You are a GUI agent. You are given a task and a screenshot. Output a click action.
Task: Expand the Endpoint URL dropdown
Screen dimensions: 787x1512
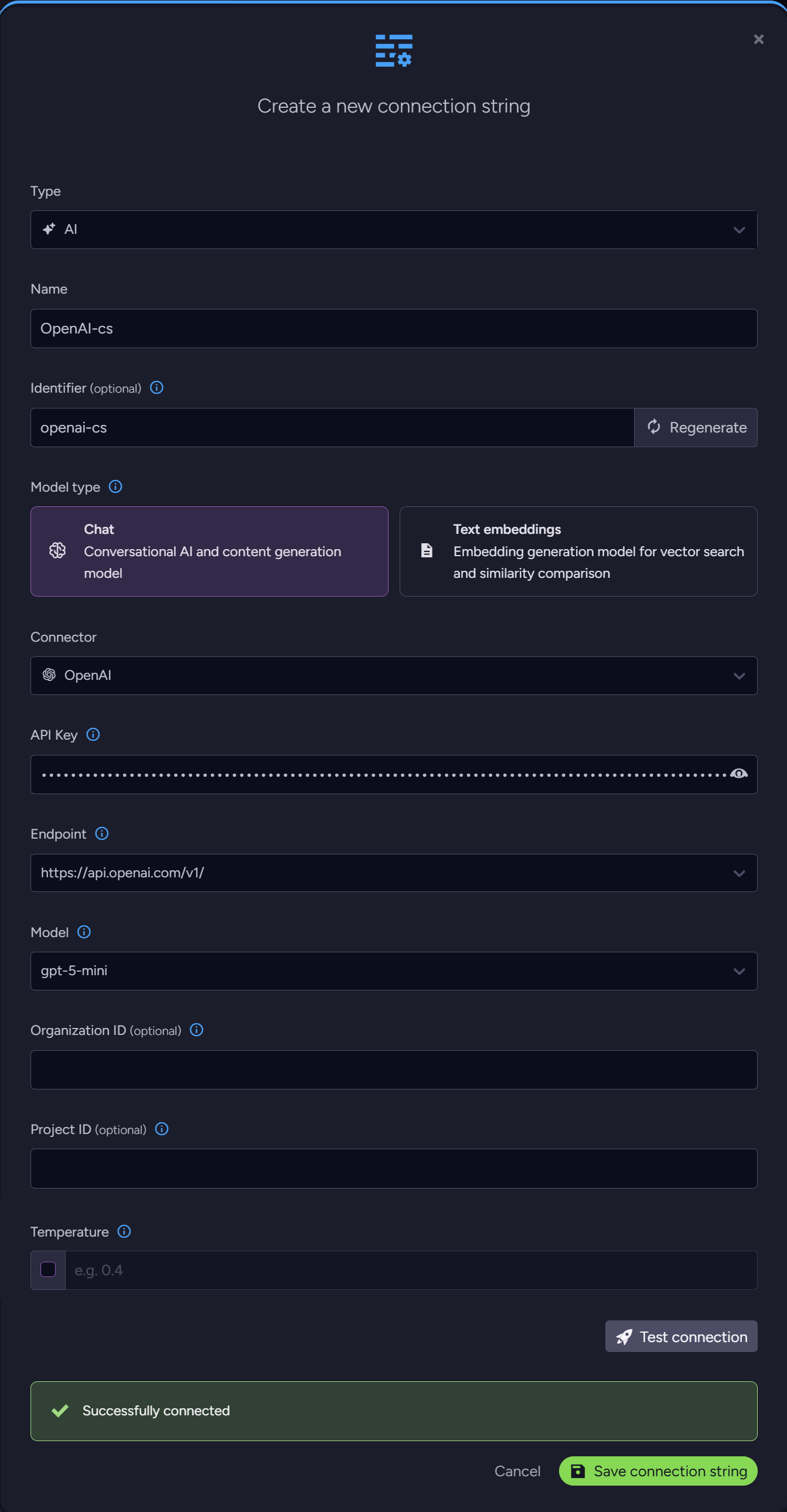coord(739,873)
